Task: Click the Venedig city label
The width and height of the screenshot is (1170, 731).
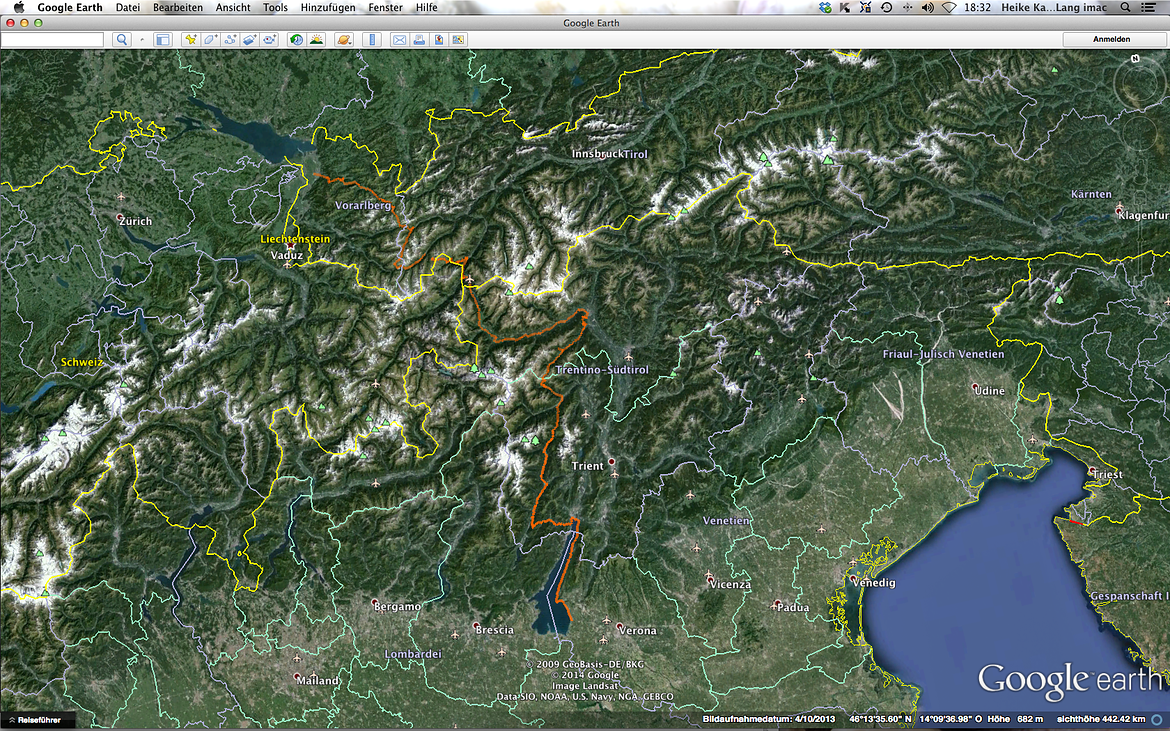Action: click(x=873, y=583)
